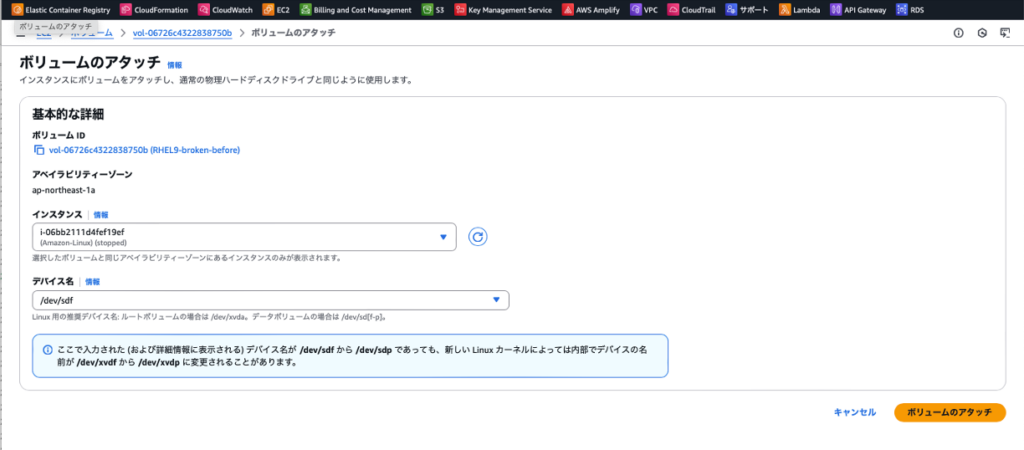
Task: Refresh the instance list
Action: [x=478, y=236]
